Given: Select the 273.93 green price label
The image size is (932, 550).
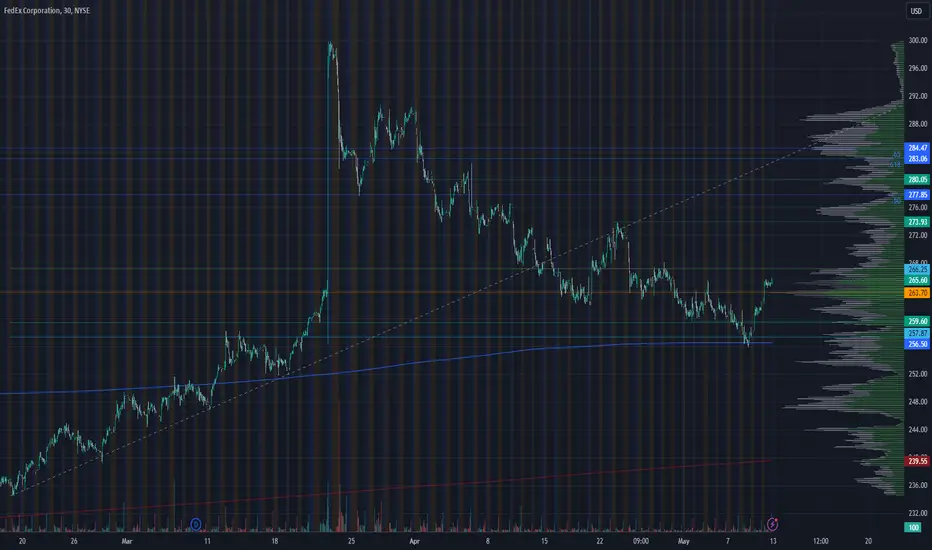Looking at the screenshot, I should click(x=917, y=222).
